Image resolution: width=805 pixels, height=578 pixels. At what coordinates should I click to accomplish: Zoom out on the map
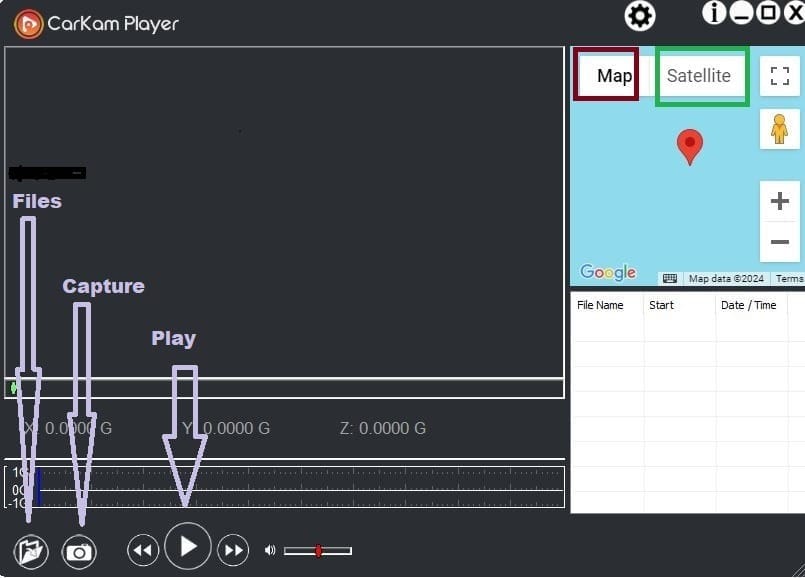click(779, 242)
